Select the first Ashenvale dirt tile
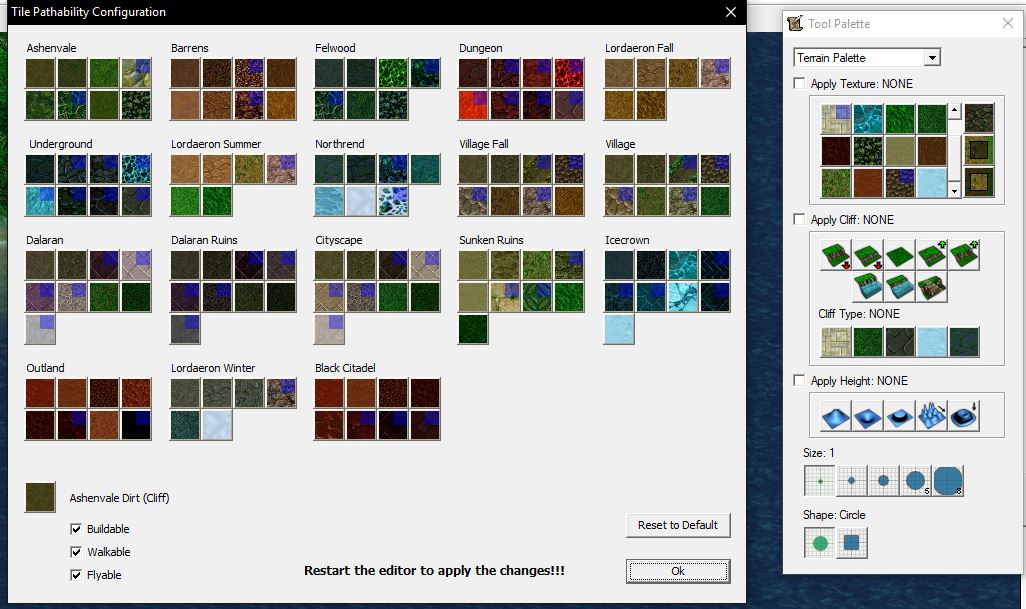 click(40, 73)
